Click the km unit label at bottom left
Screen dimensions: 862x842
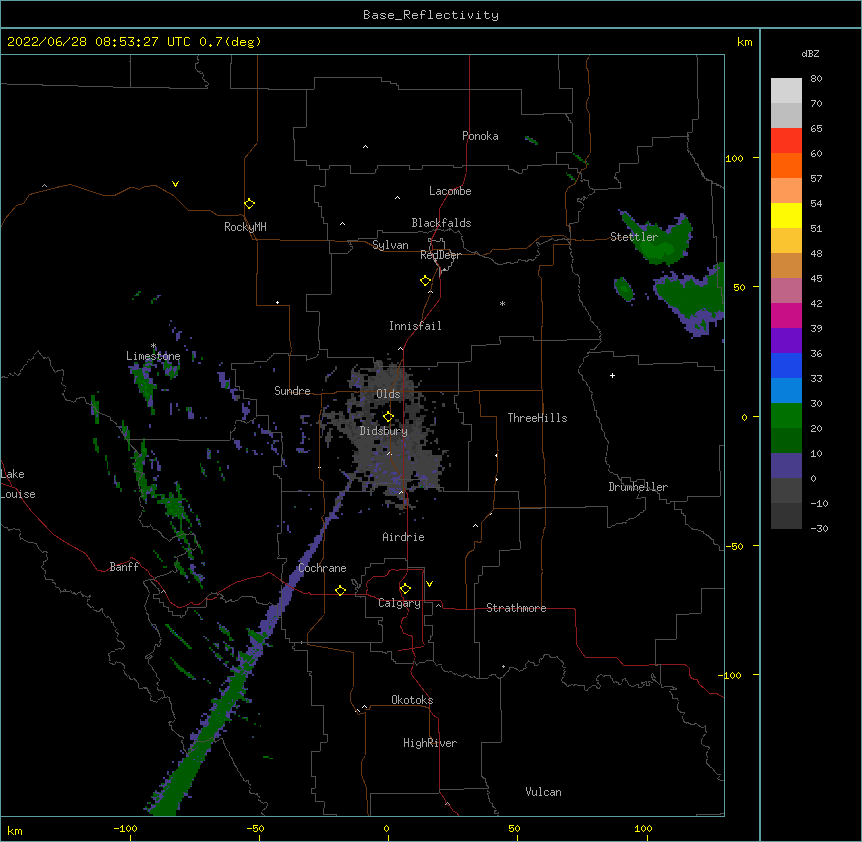click(x=15, y=830)
